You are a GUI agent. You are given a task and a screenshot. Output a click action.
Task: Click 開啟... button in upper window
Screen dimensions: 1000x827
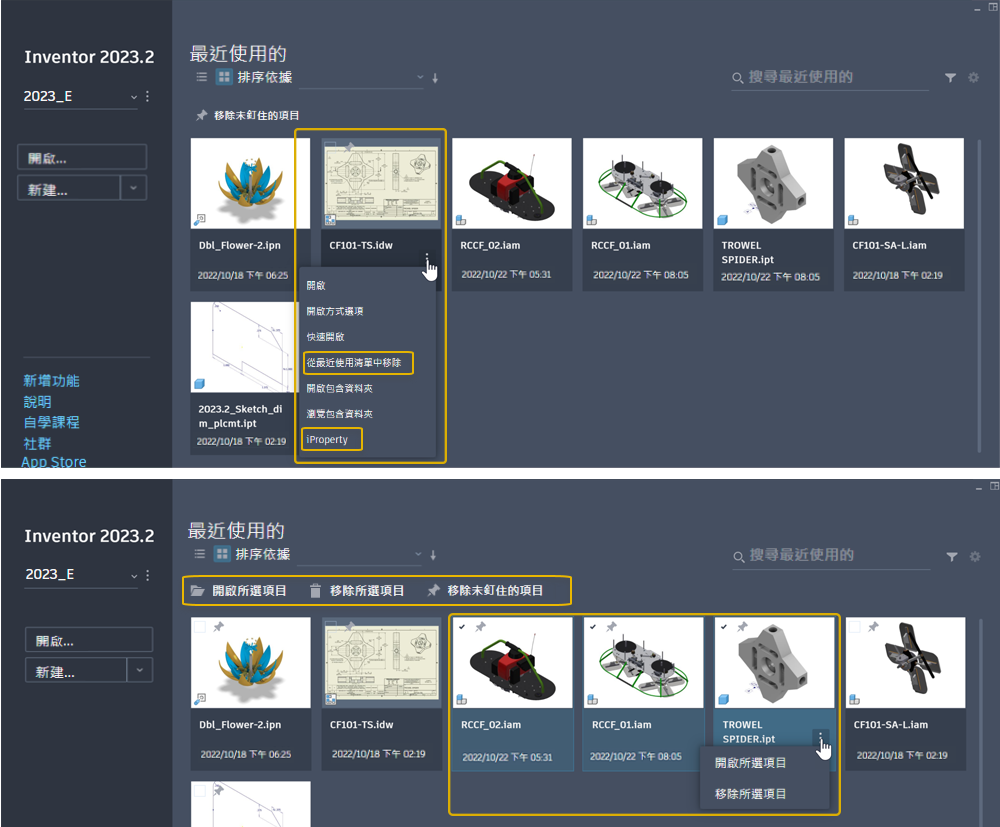coord(82,157)
